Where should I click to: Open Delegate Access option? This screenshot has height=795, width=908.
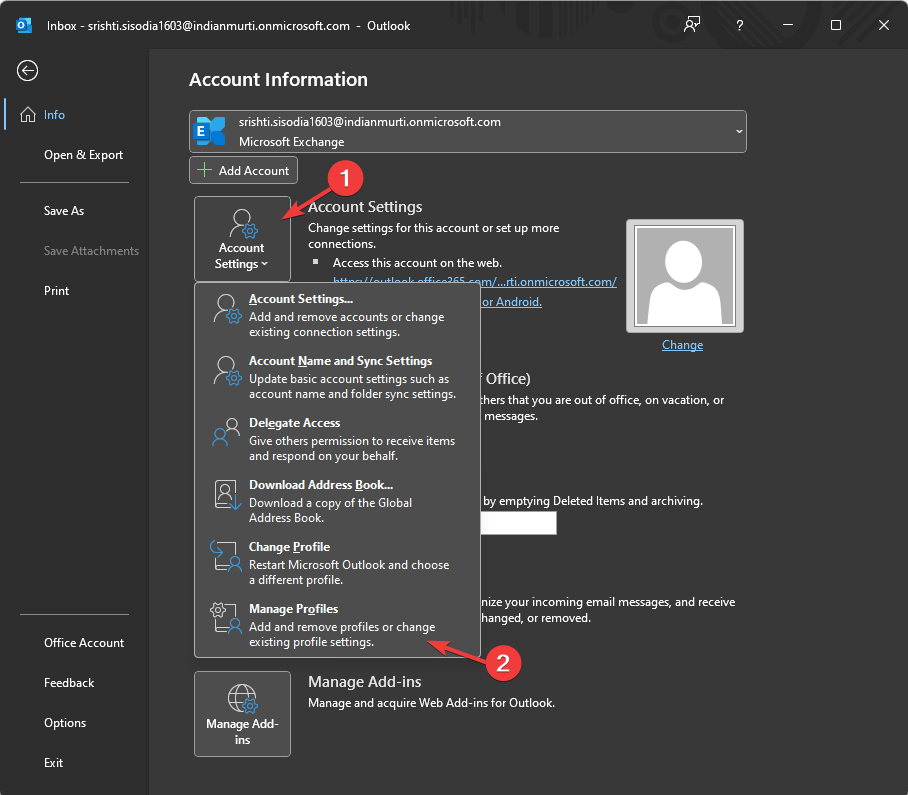pyautogui.click(x=338, y=438)
